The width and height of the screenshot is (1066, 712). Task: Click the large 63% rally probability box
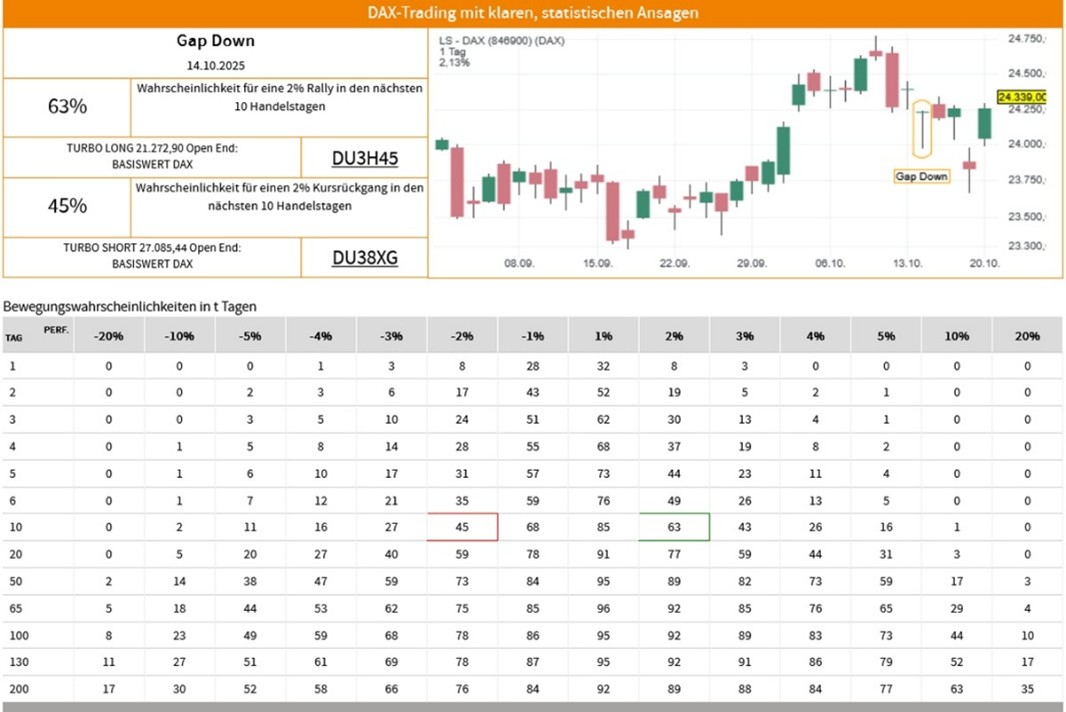pyautogui.click(x=67, y=106)
